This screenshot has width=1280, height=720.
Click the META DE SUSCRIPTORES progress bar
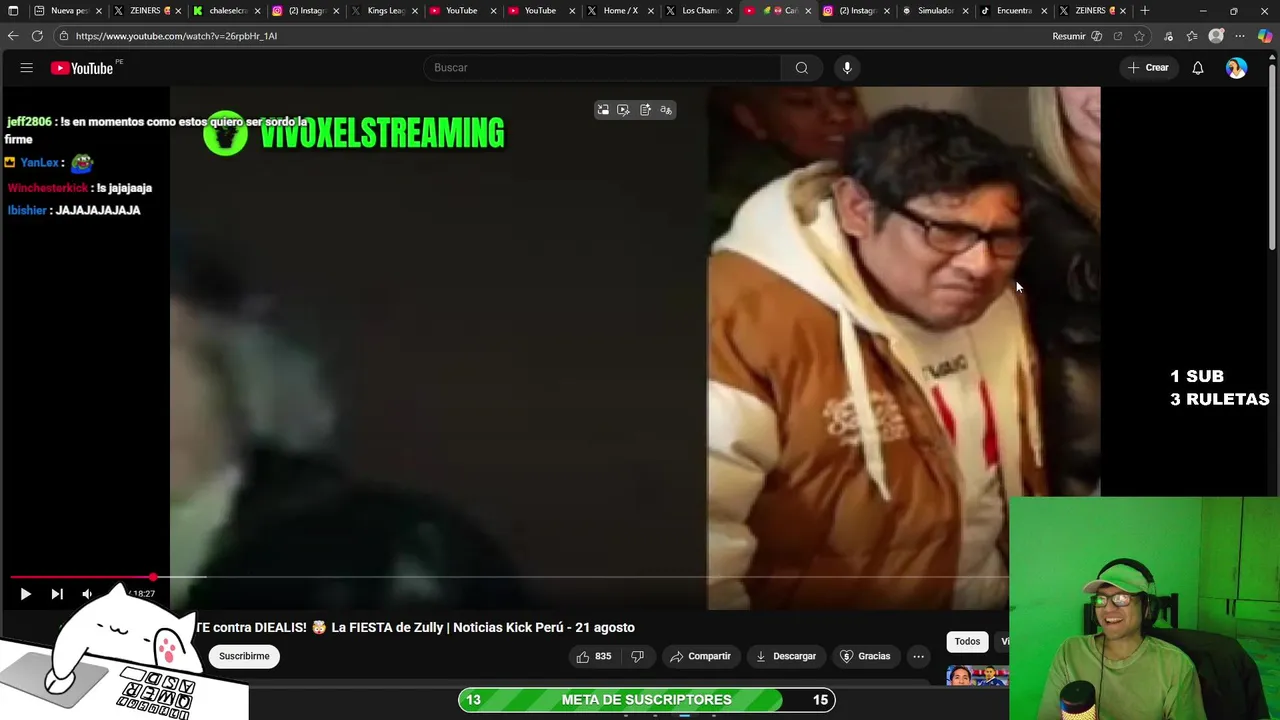647,700
